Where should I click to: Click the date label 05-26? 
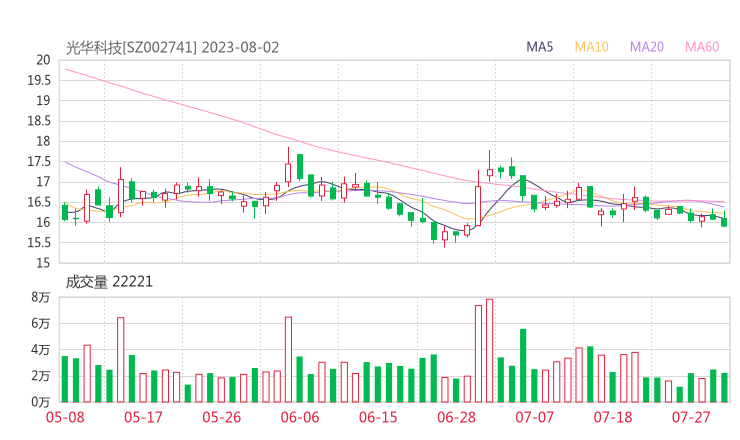(222, 417)
